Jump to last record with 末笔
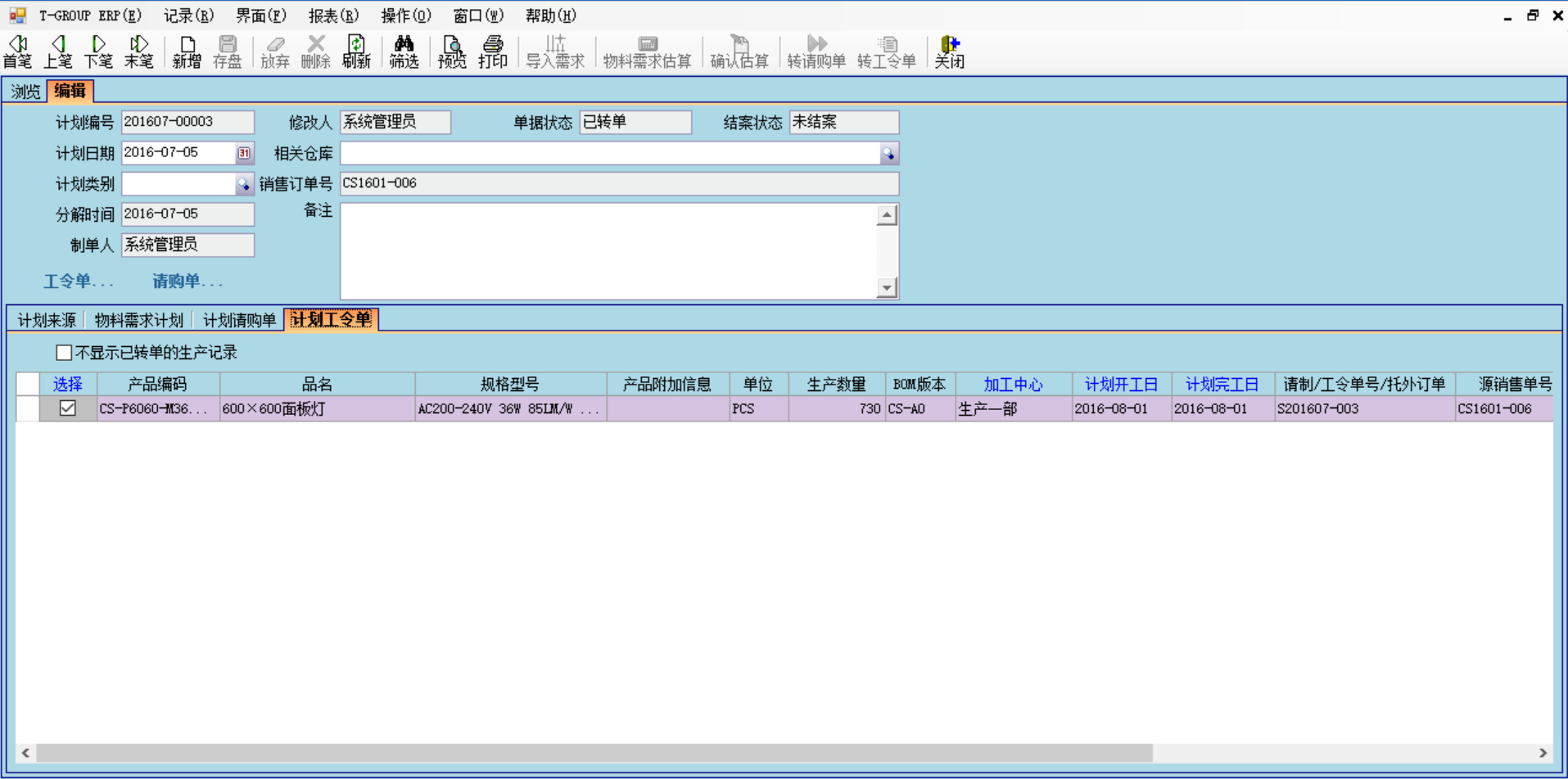This screenshot has height=779, width=1568. 138,52
